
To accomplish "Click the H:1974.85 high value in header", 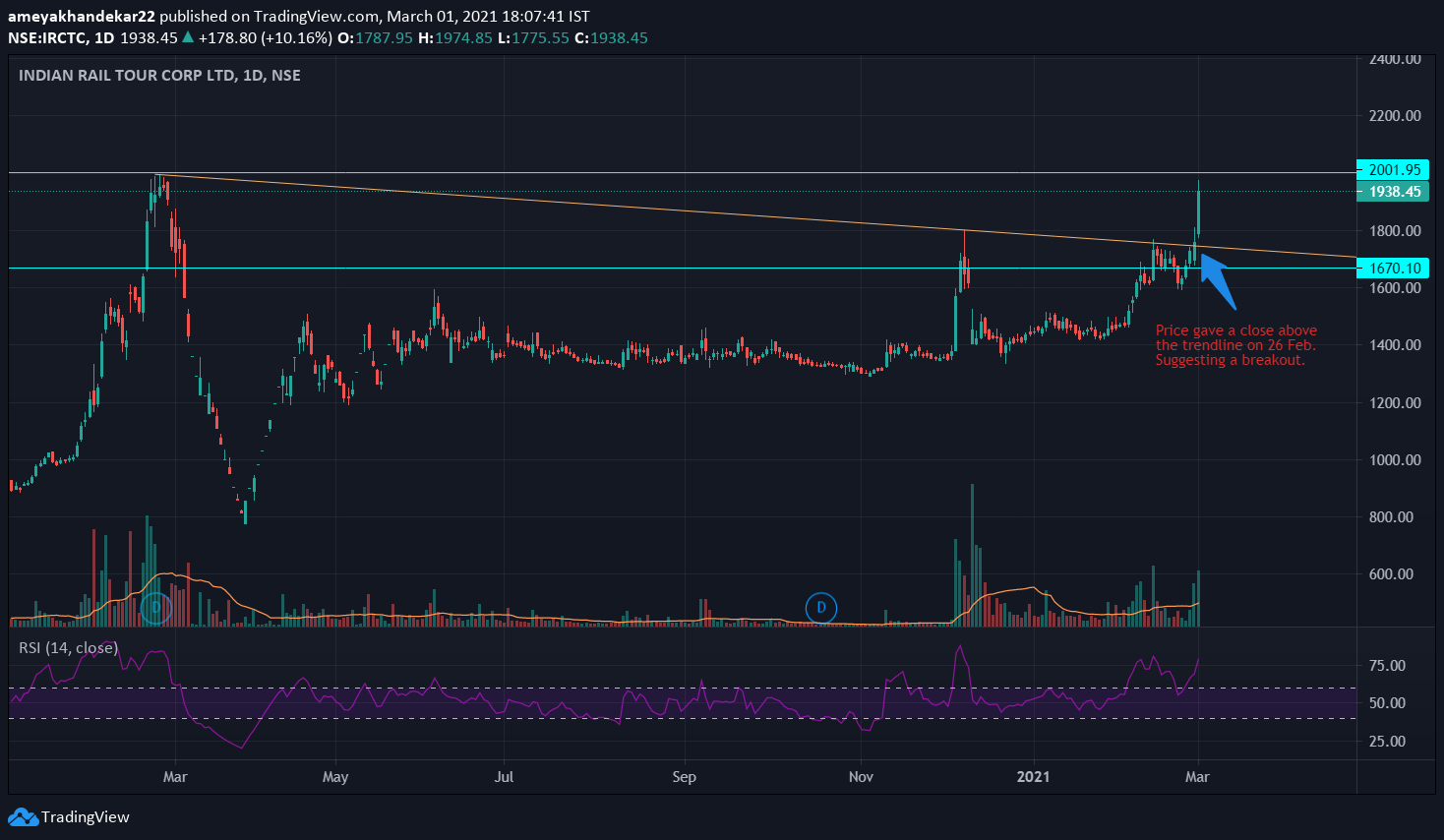I will [454, 38].
